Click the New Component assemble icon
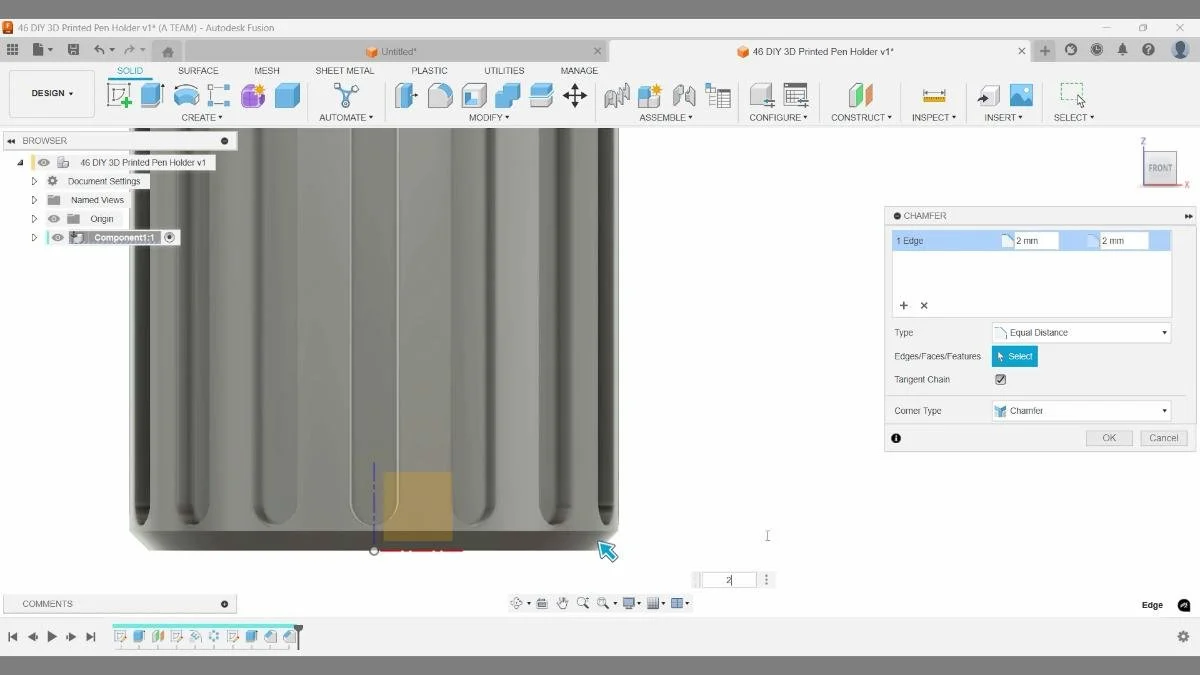This screenshot has height=675, width=1200. point(650,95)
